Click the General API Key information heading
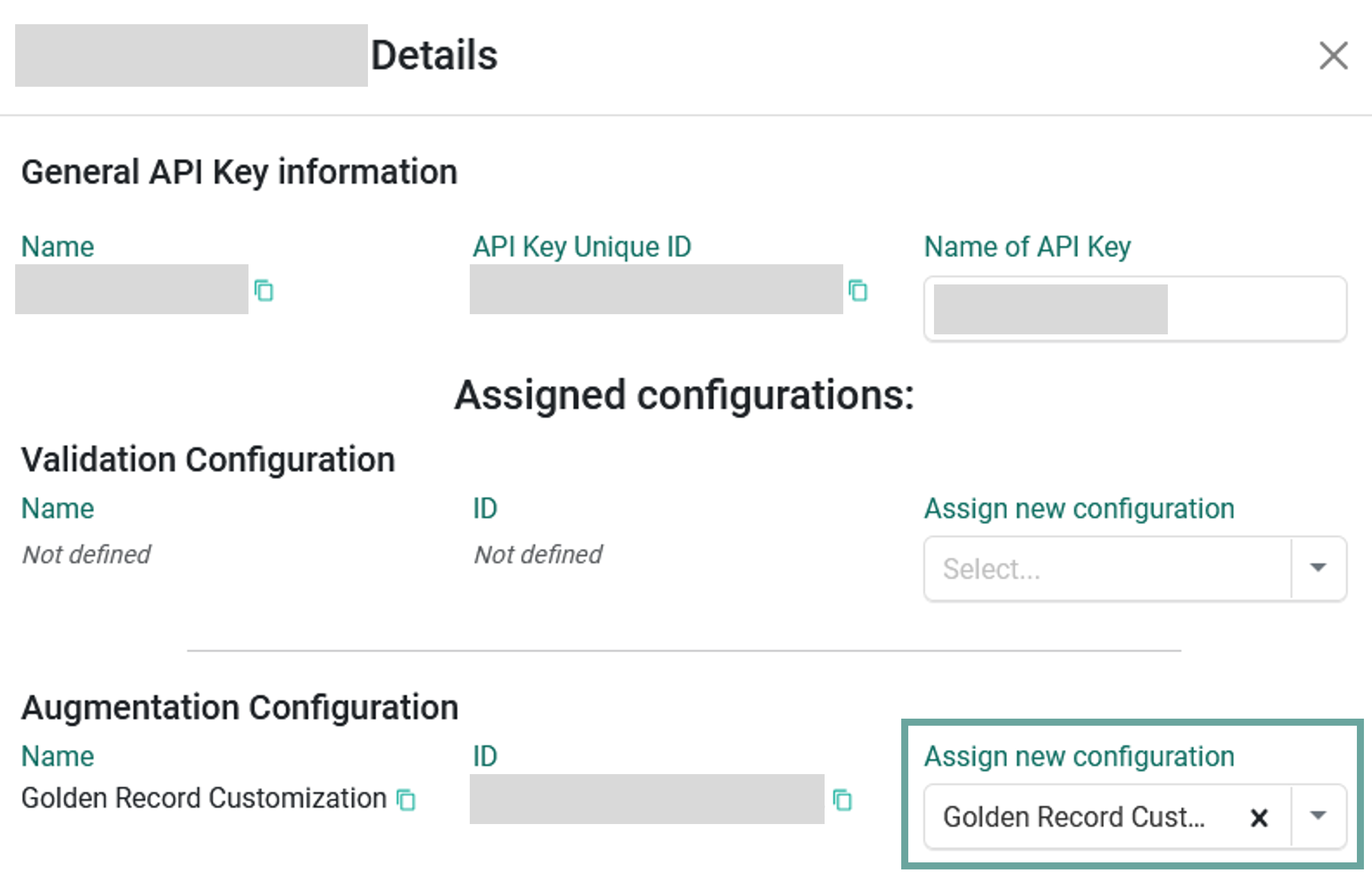The image size is (1372, 877). (239, 173)
